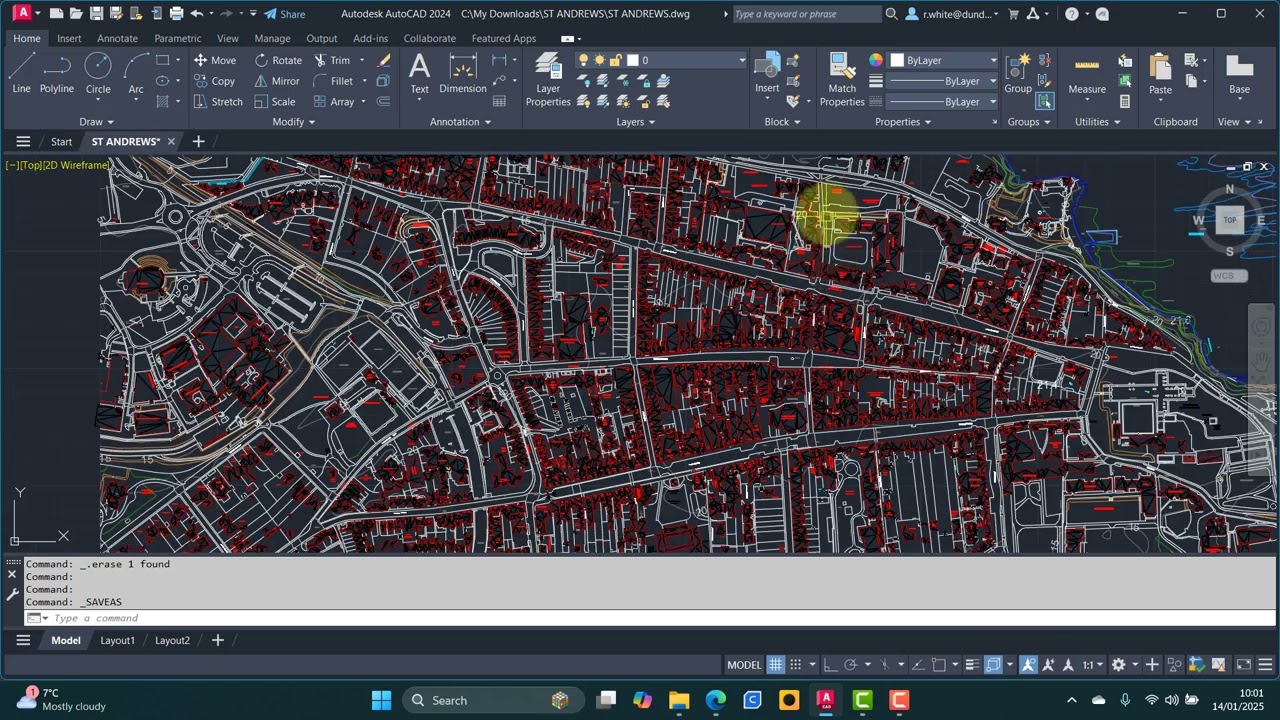Open the application menu A button
This screenshot has width=1280, height=720.
coord(22,13)
